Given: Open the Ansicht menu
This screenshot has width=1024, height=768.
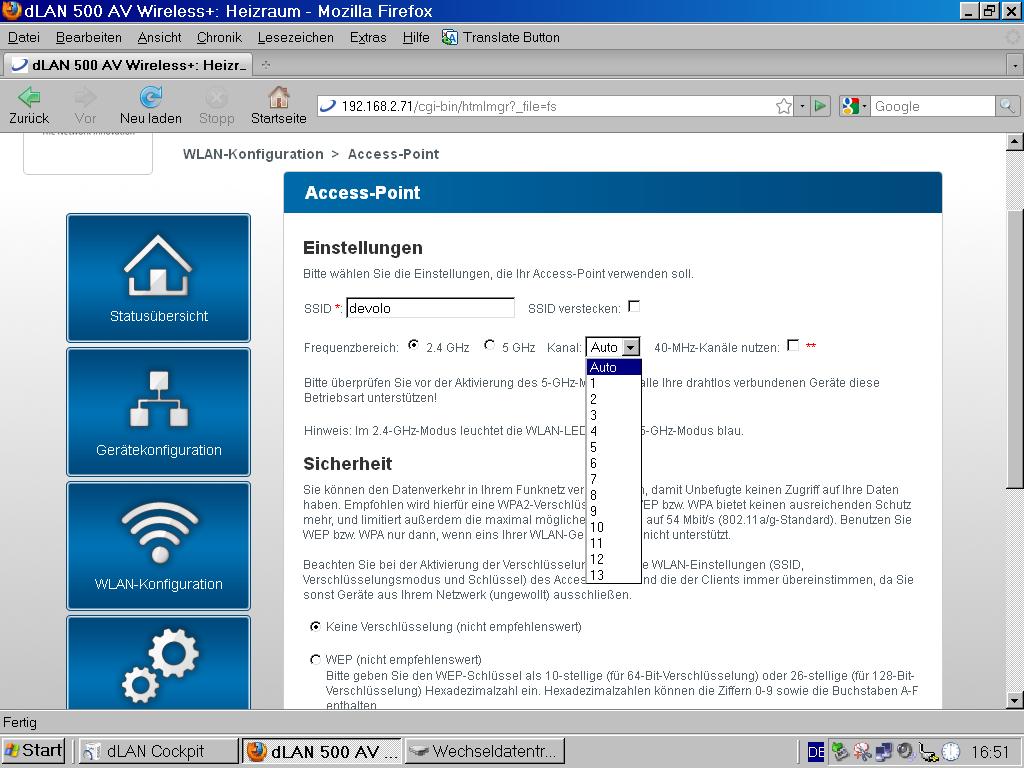Looking at the screenshot, I should point(159,38).
